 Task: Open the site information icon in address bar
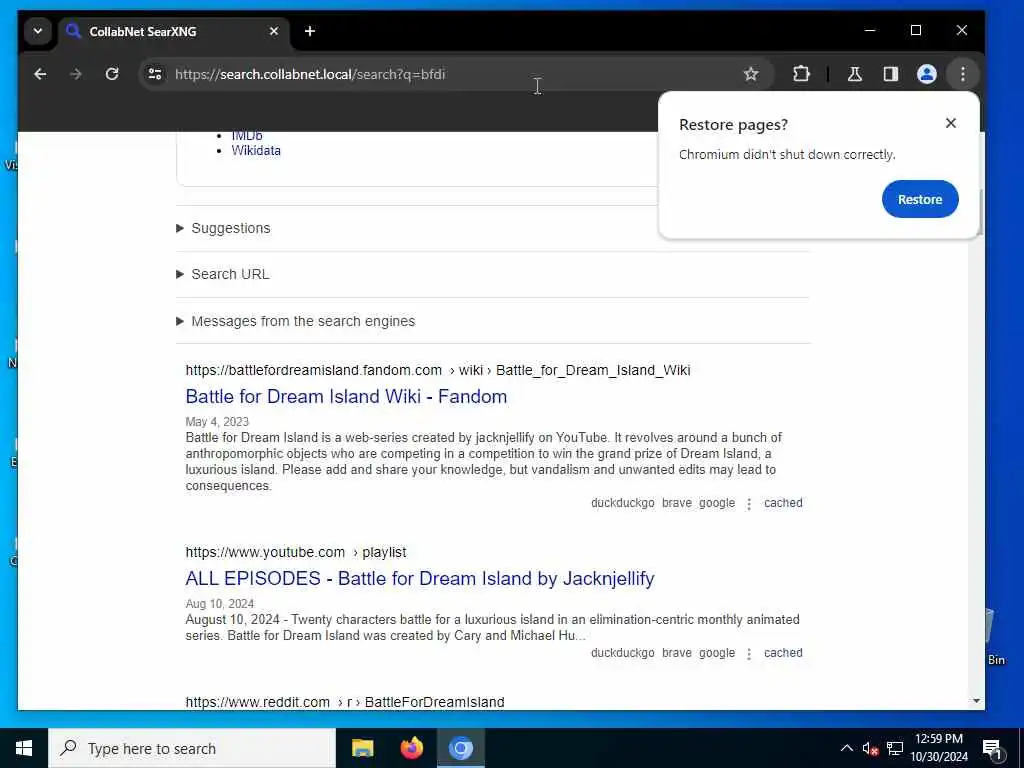pyautogui.click(x=155, y=74)
